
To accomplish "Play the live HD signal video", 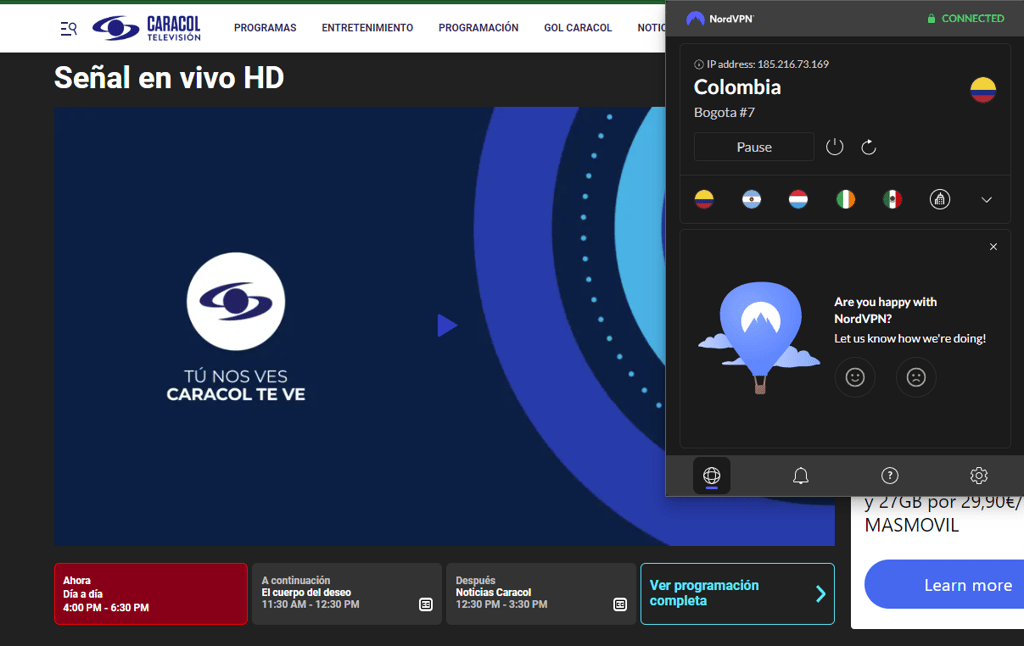I will (447, 325).
